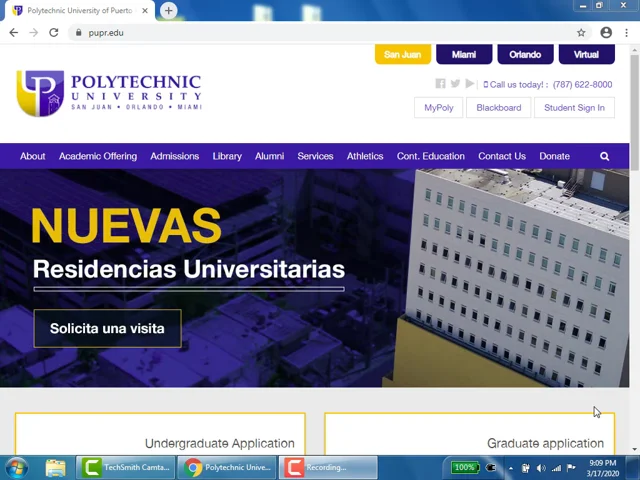The width and height of the screenshot is (640, 480).
Task: Click the browser back arrow
Action: (13, 33)
